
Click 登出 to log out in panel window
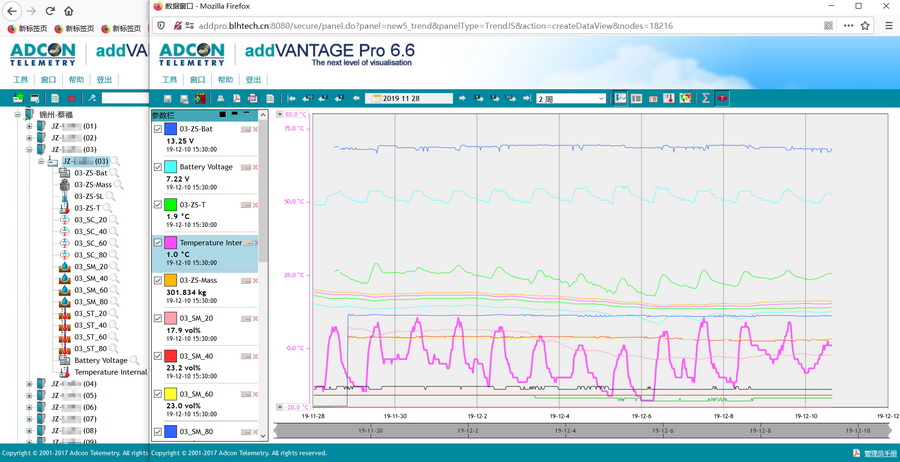253,80
